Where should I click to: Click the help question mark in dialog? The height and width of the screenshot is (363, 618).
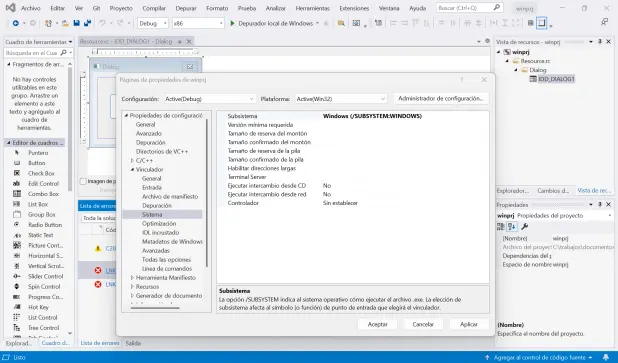pyautogui.click(x=462, y=80)
